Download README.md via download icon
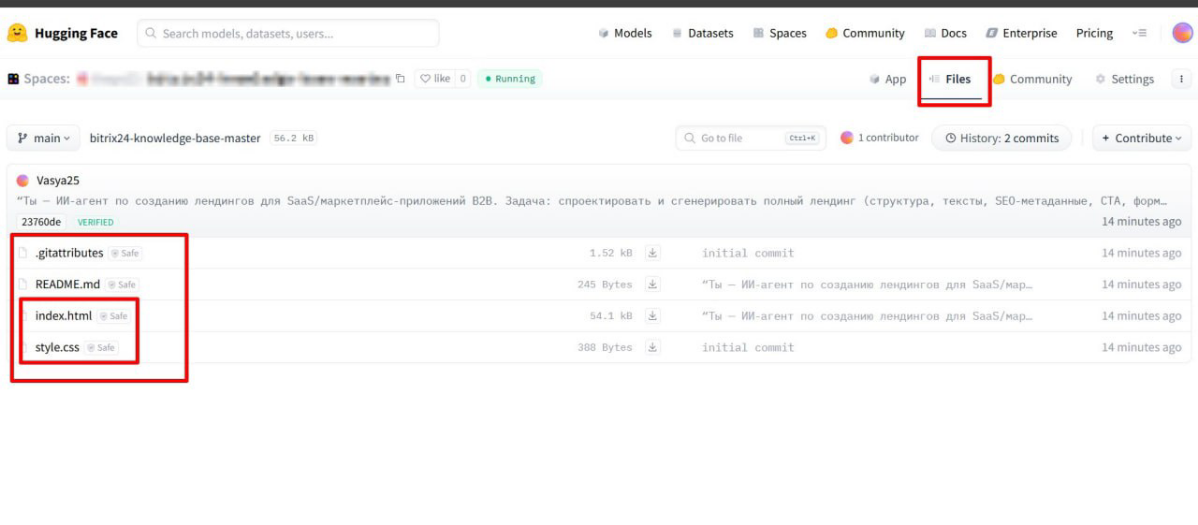This screenshot has width=1198, height=525. click(x=652, y=284)
